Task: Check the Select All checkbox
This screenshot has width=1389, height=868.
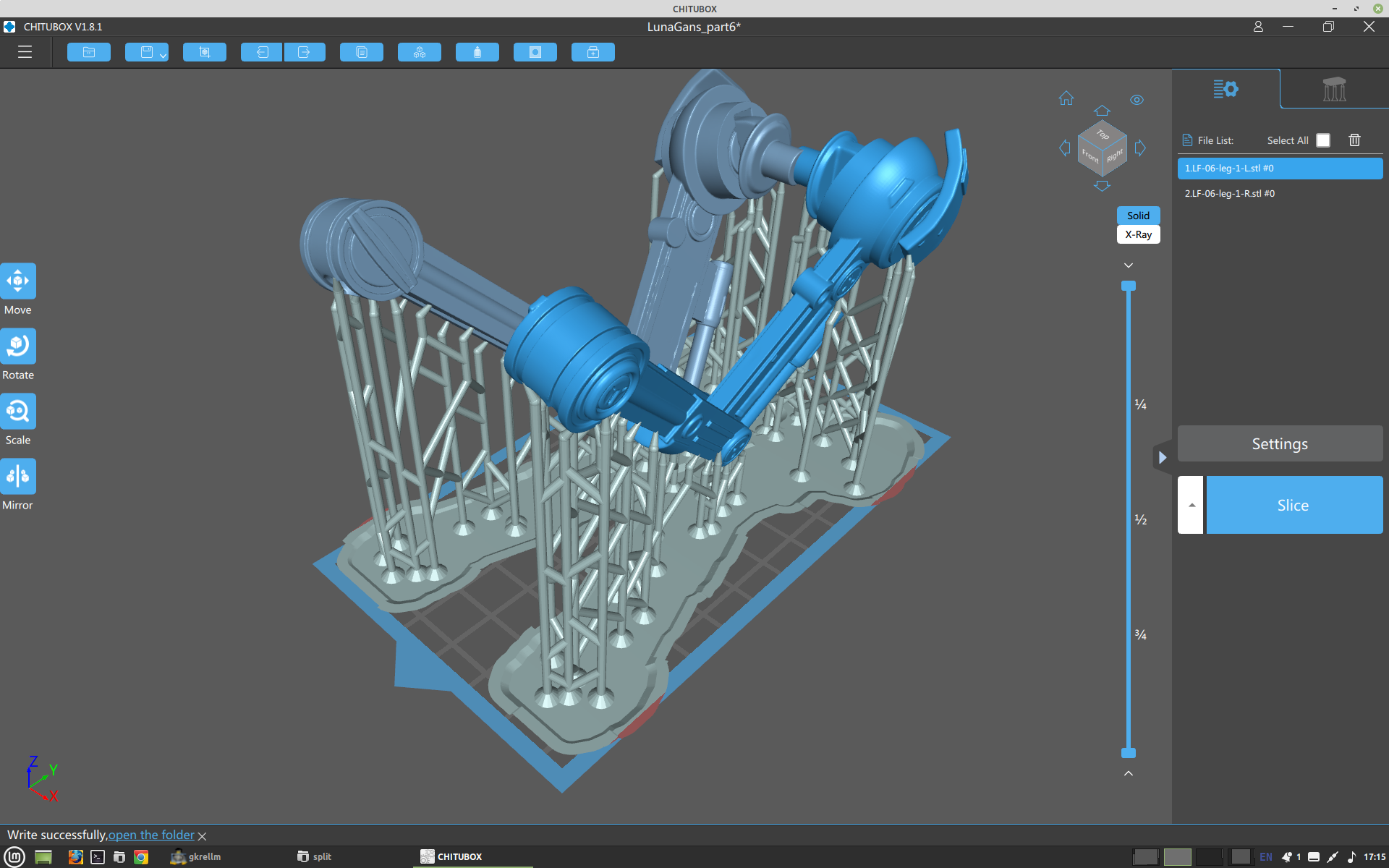Action: click(x=1322, y=140)
